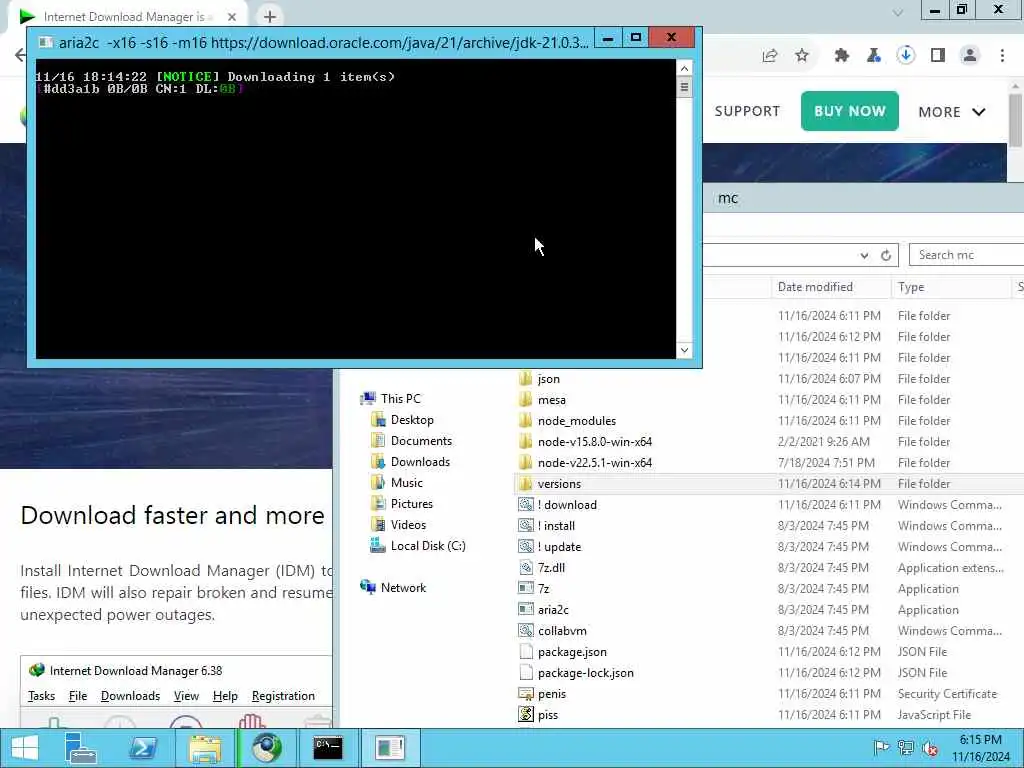The image size is (1024, 768).
Task: Close the Internet Download Manager tab
Action: (x=232, y=17)
